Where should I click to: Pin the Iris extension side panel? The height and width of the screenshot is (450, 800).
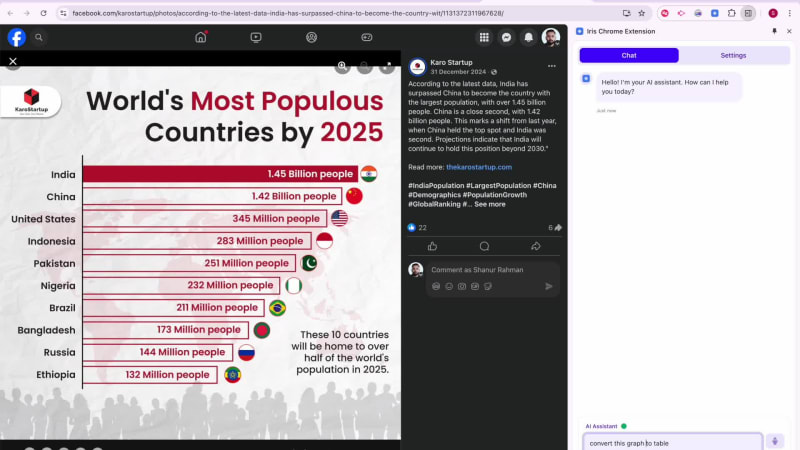tap(774, 31)
